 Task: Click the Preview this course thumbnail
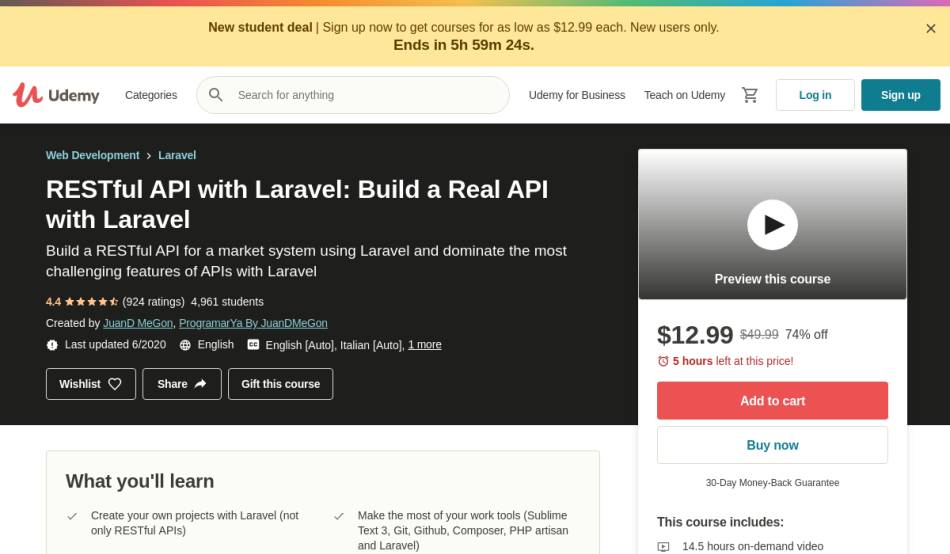click(772, 224)
